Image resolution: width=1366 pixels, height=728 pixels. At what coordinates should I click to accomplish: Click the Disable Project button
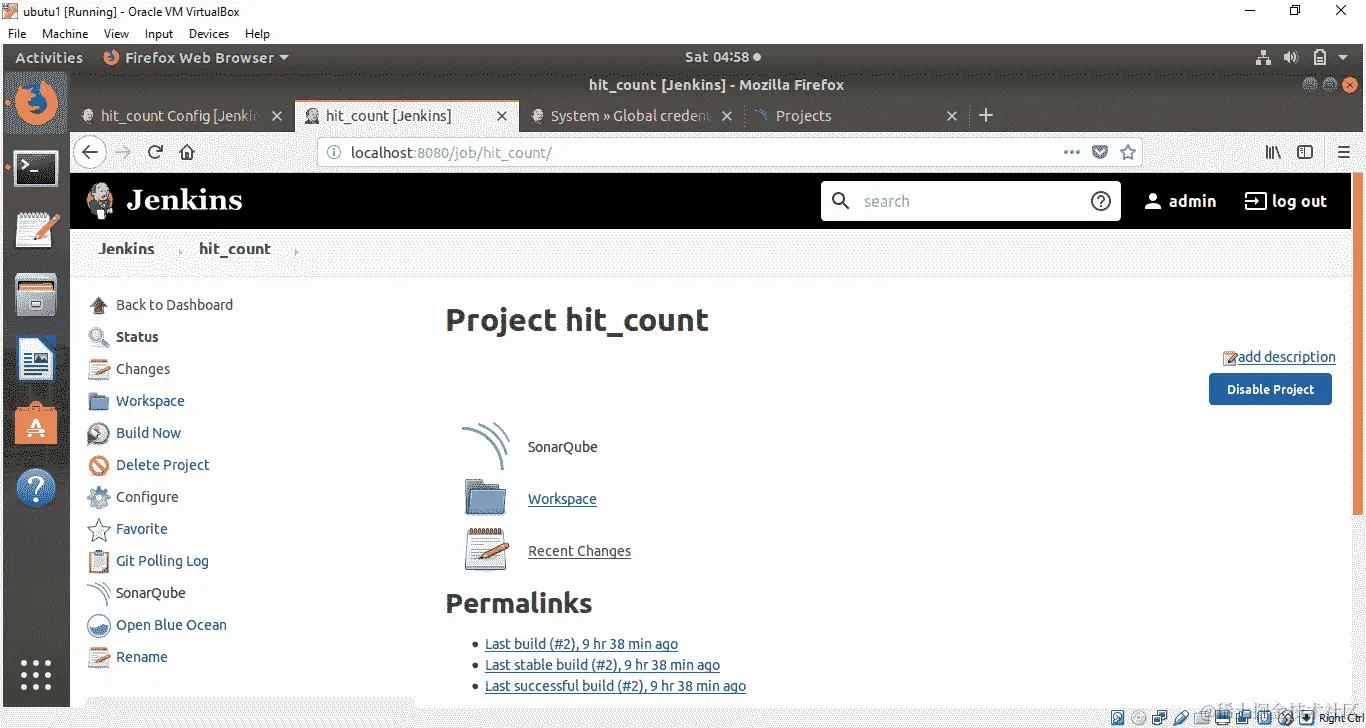[x=1270, y=389]
